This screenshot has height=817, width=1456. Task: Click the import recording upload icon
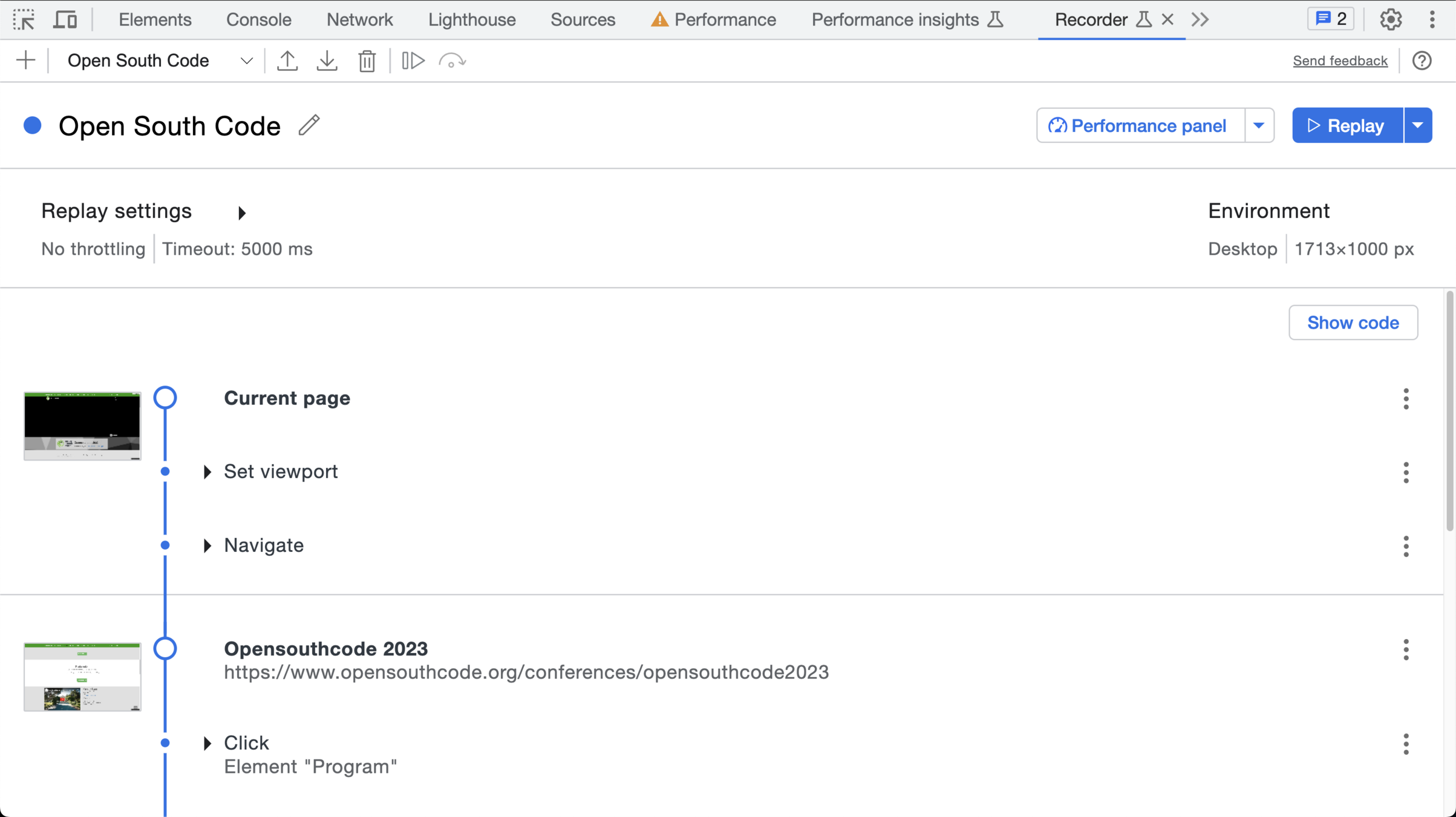point(287,61)
